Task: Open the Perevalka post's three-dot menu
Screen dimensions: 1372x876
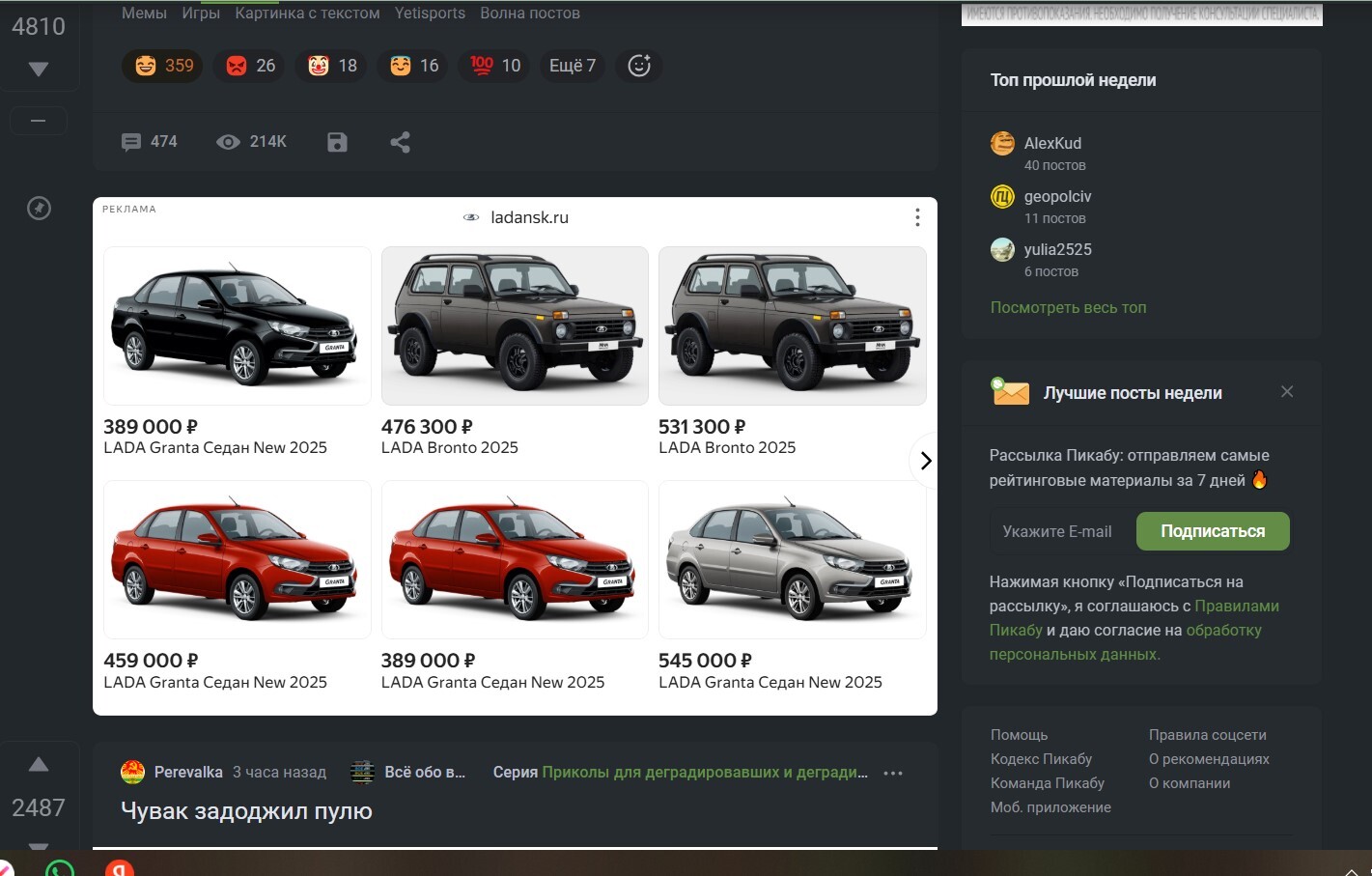Action: point(893,773)
